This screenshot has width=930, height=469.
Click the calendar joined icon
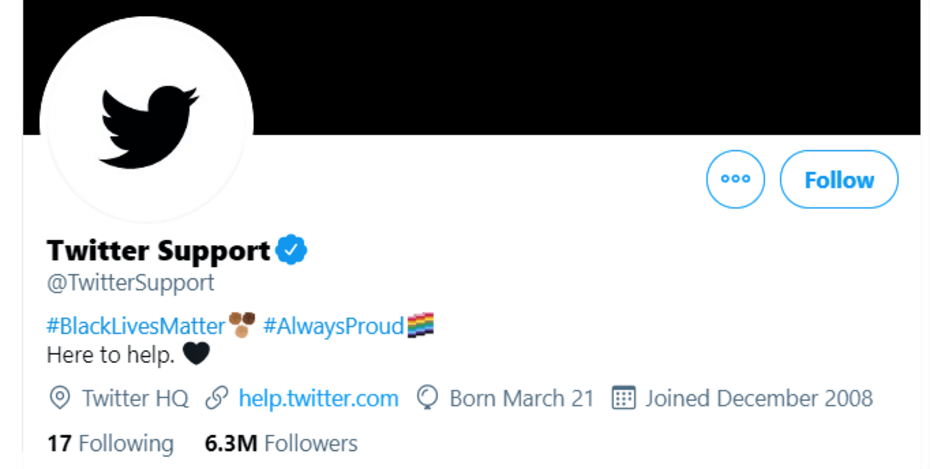624,398
